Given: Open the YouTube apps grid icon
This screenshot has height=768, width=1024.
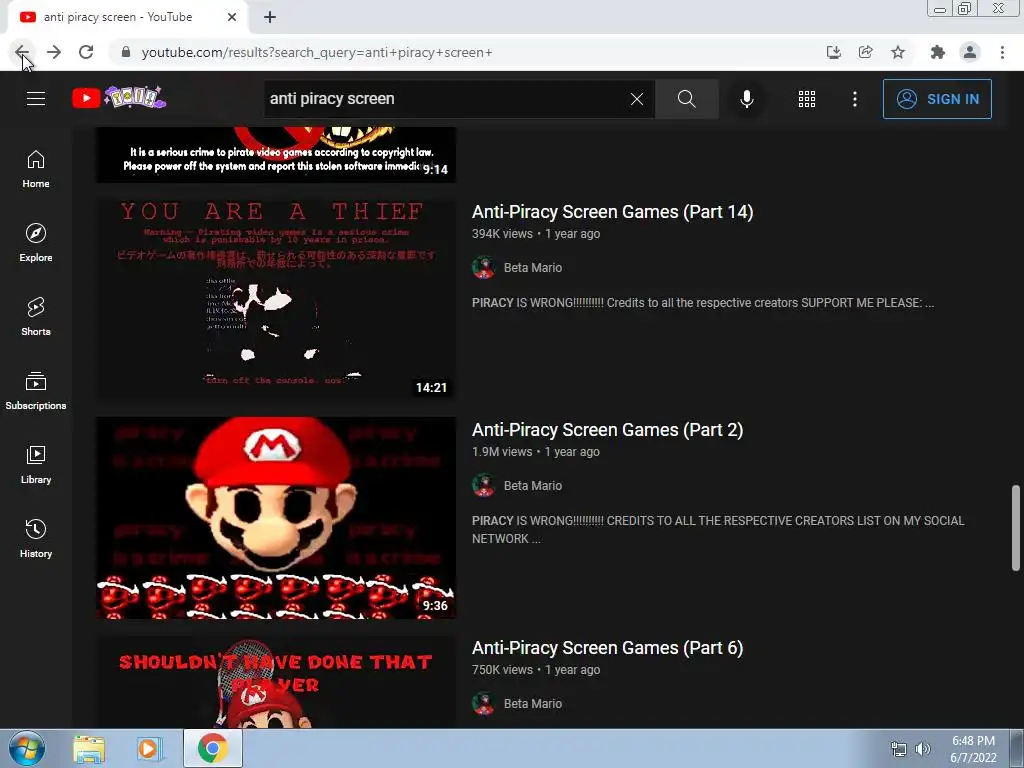Looking at the screenshot, I should point(807,99).
